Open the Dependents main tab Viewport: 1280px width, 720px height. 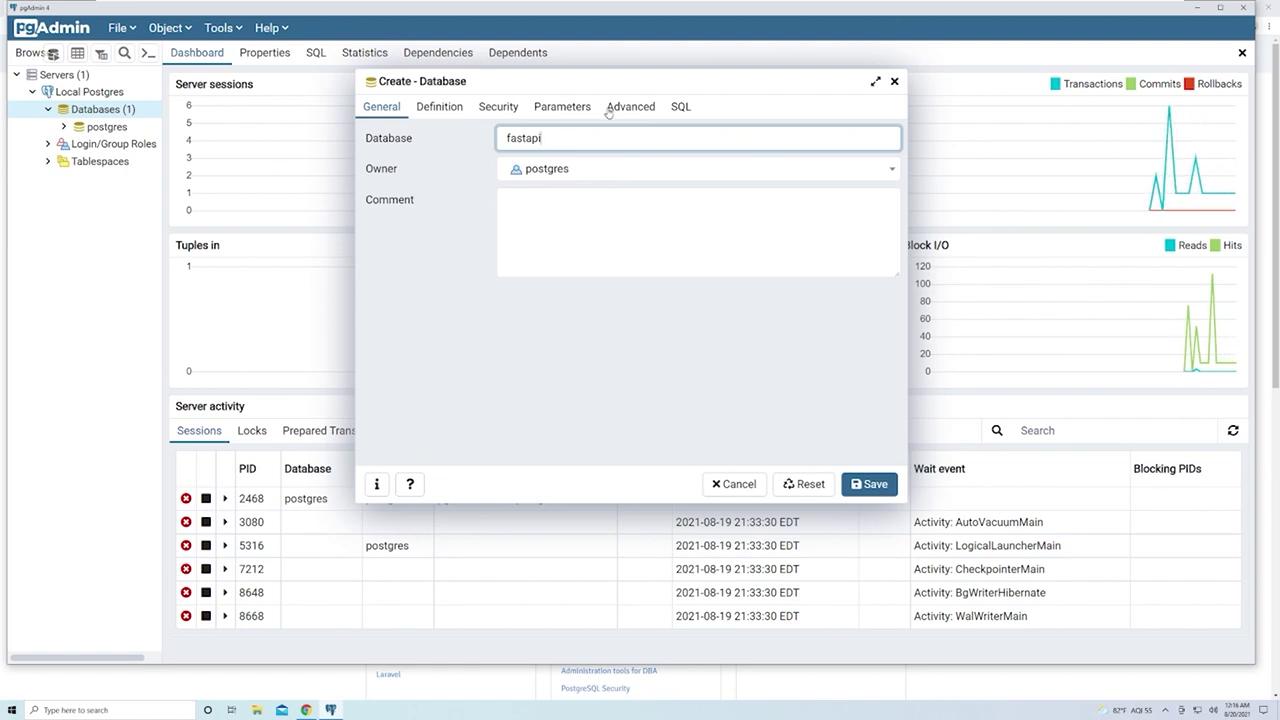click(x=518, y=53)
